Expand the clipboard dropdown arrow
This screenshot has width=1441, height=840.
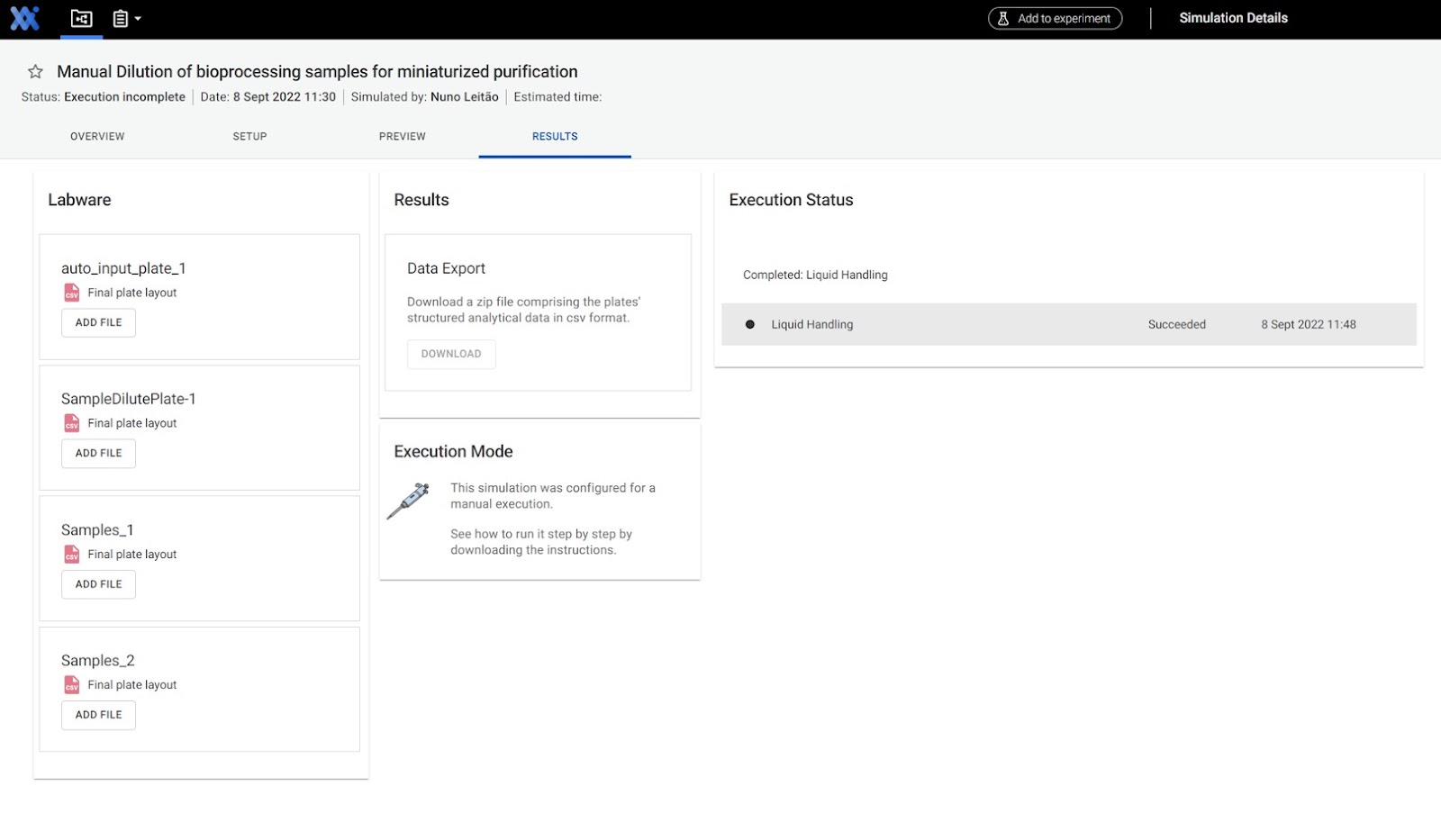click(138, 19)
